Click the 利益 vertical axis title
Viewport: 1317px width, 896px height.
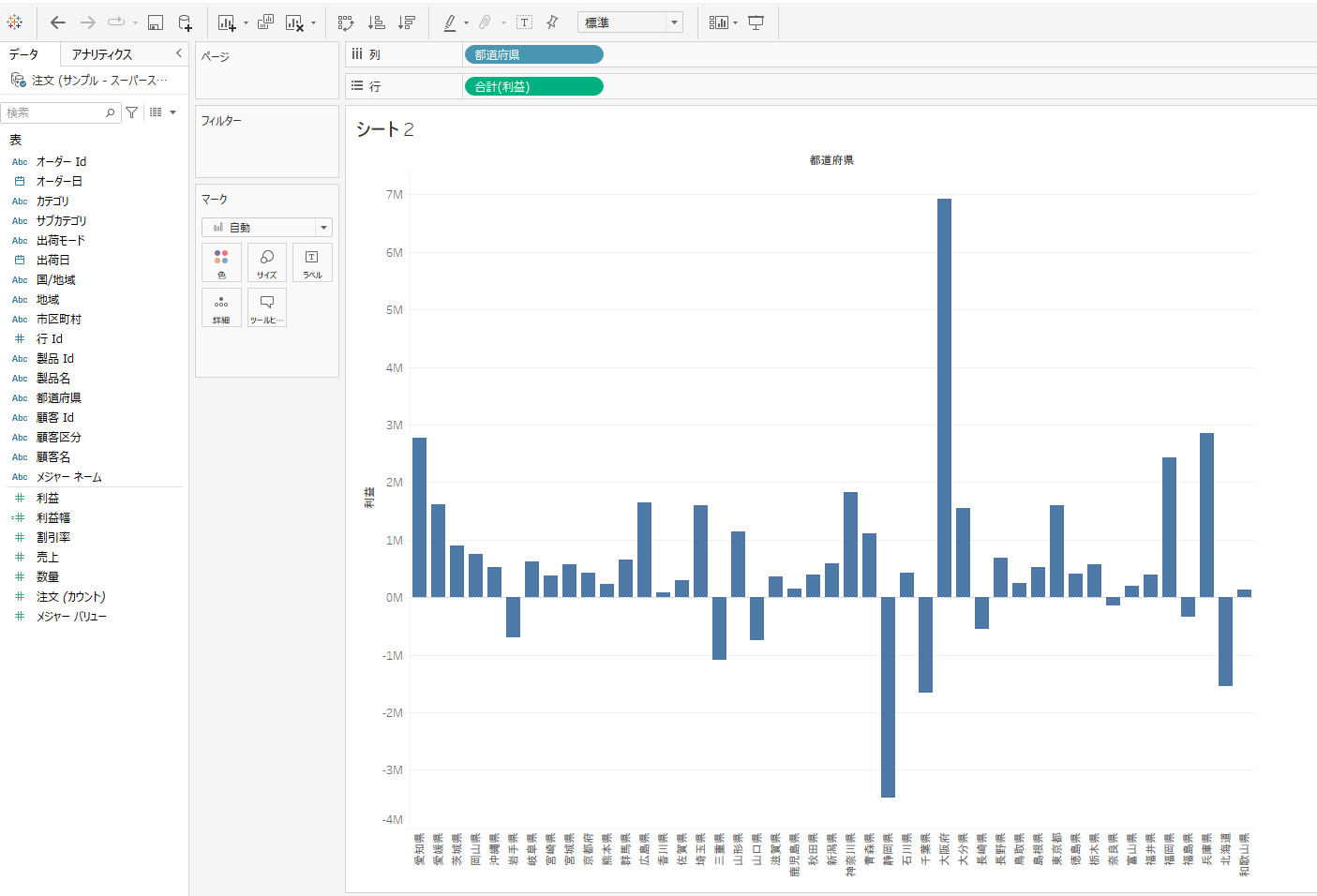click(x=369, y=498)
